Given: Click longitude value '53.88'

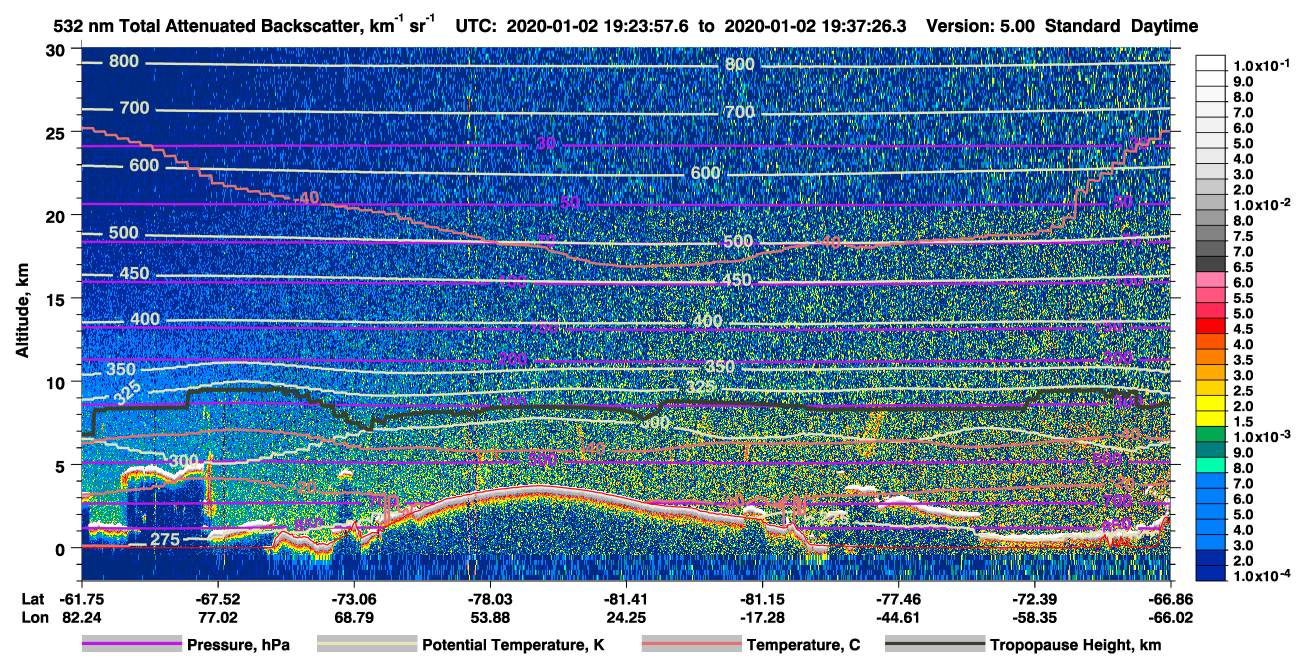Looking at the screenshot, I should (x=489, y=617).
